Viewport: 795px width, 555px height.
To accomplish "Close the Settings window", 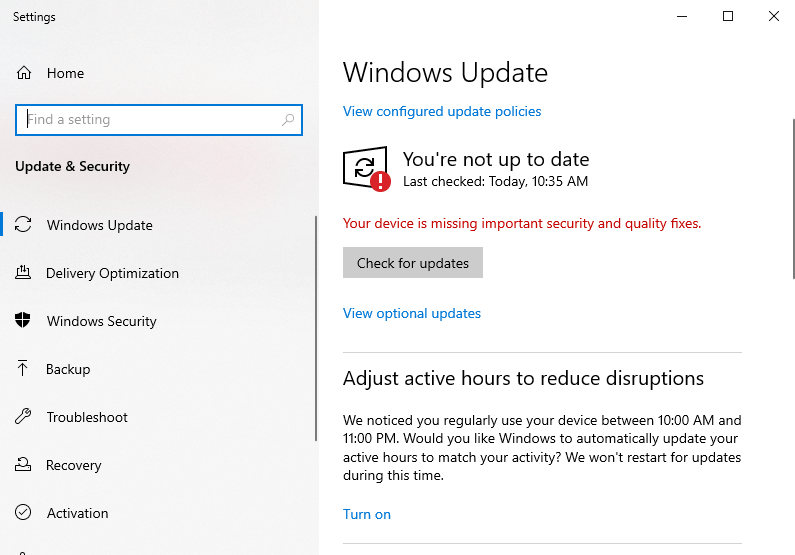I will tap(773, 16).
